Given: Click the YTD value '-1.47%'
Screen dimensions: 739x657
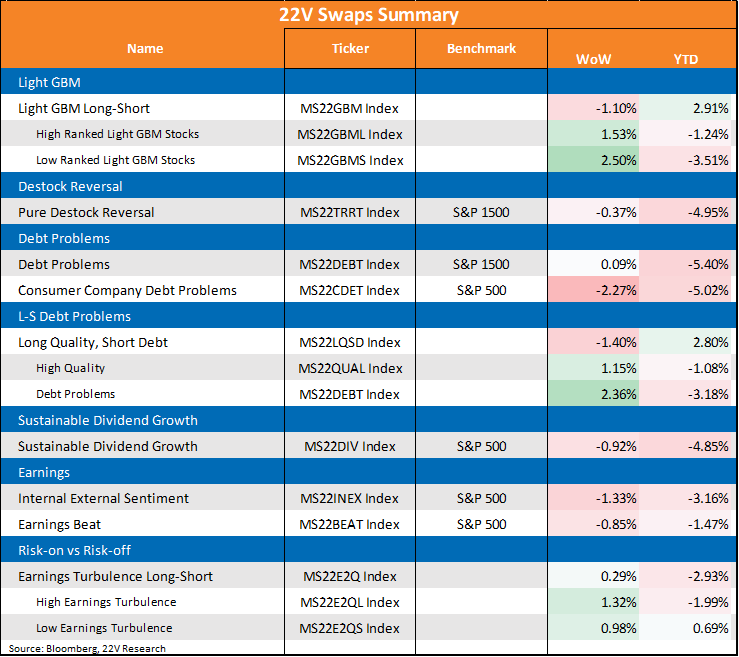Looking at the screenshot, I should (x=708, y=525).
